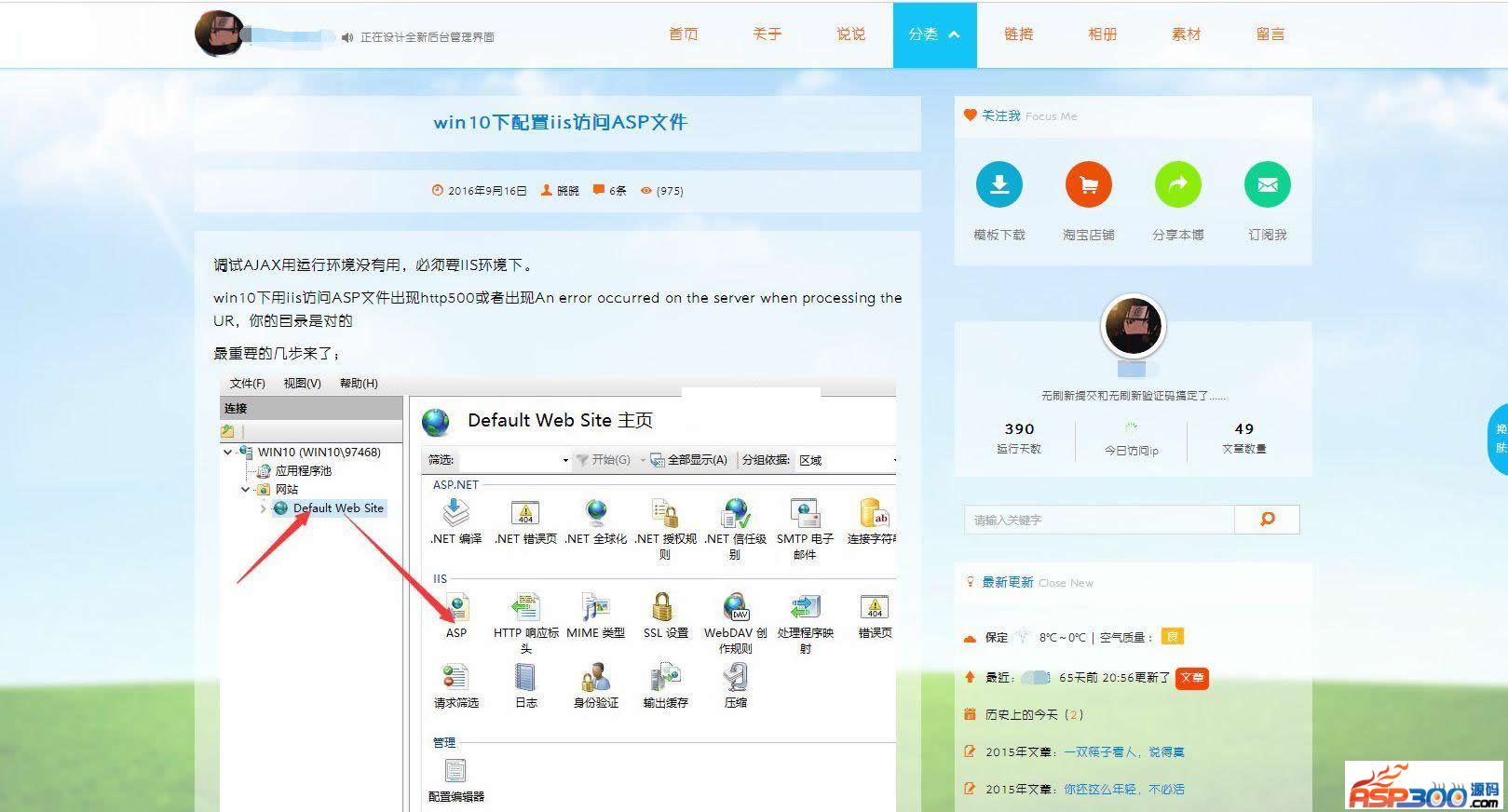
Task: Focus the 请输入关键字 search field
Action: (1099, 519)
